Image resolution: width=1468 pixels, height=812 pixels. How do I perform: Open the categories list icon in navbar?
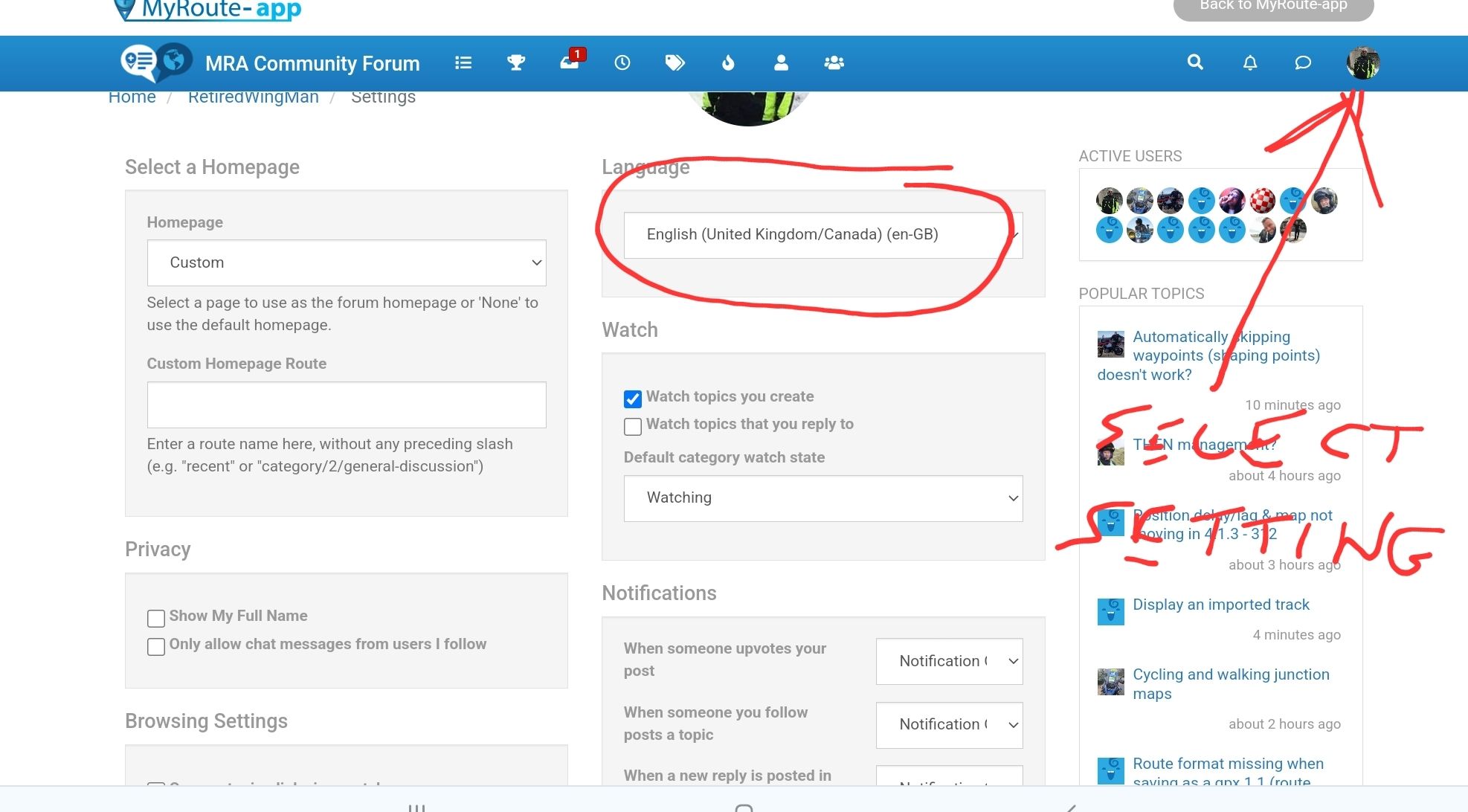(463, 63)
